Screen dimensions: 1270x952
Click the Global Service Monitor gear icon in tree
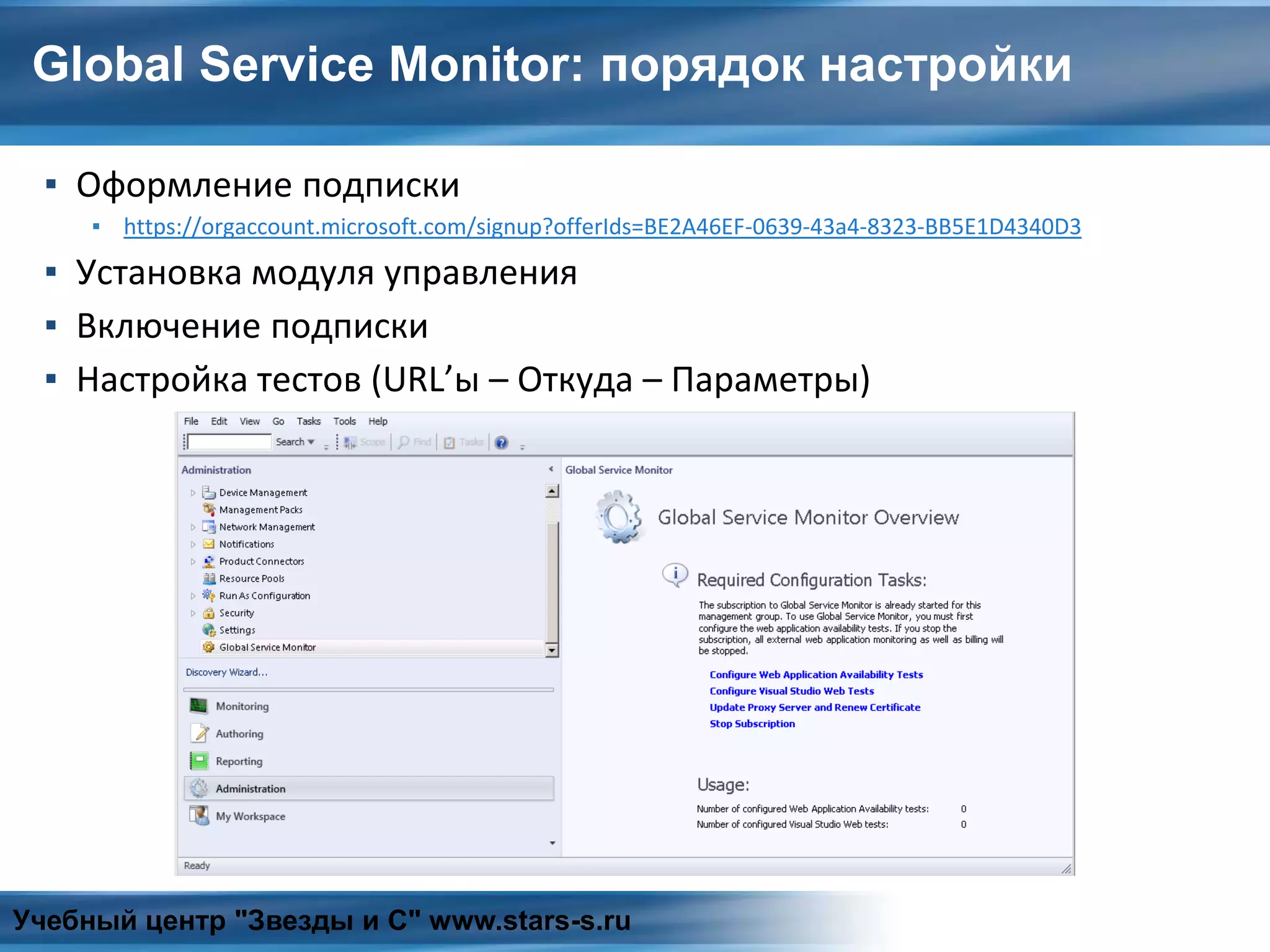tap(209, 647)
